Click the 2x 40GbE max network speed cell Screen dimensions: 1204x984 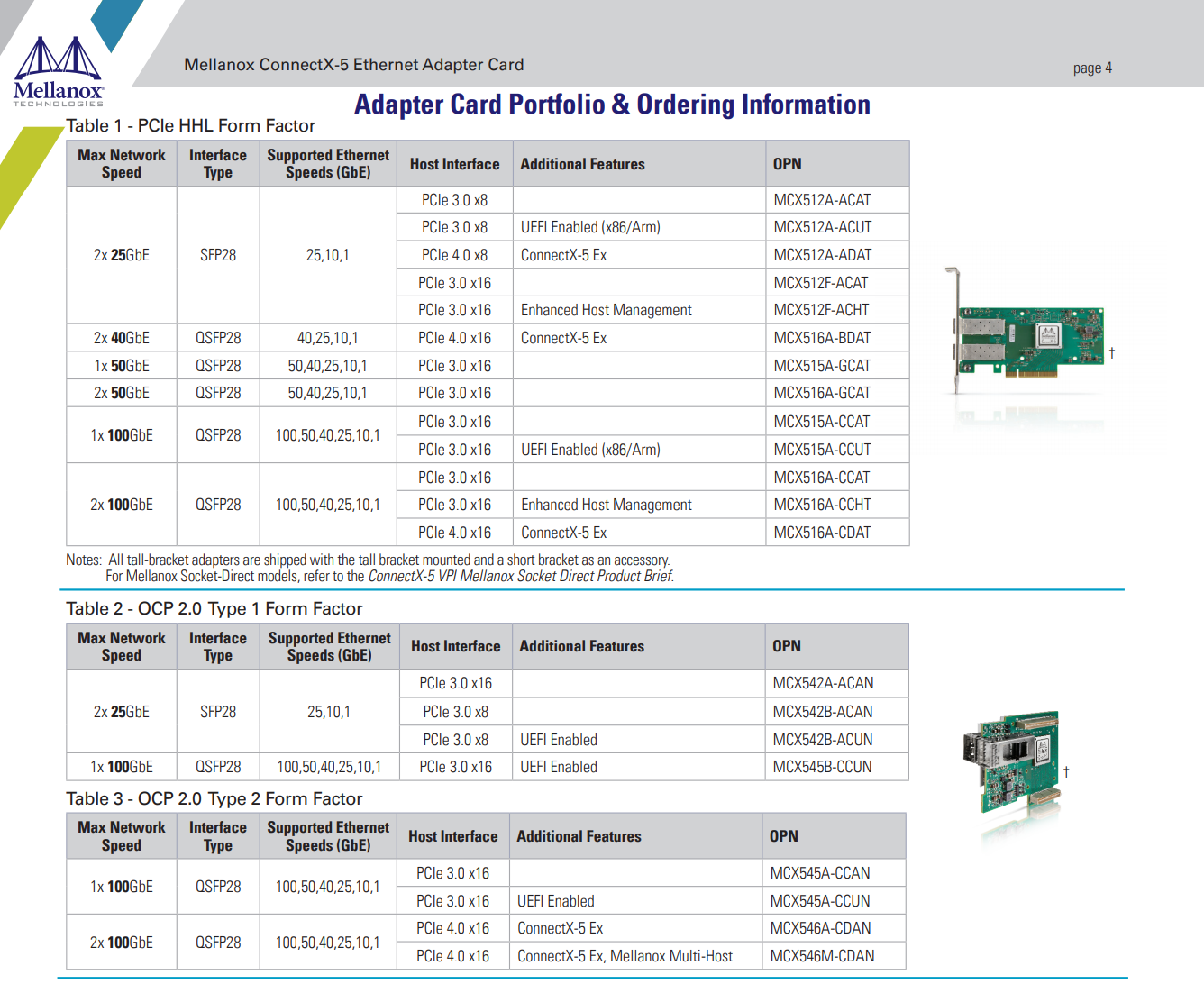coord(122,338)
